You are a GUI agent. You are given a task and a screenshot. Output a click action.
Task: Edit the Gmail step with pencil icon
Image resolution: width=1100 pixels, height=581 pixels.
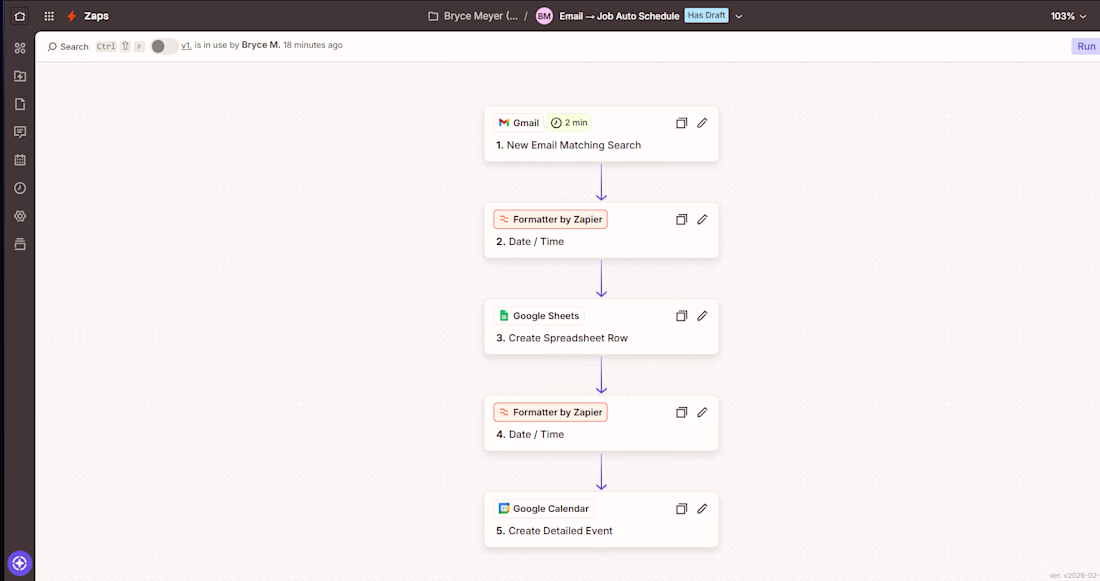pyautogui.click(x=702, y=123)
